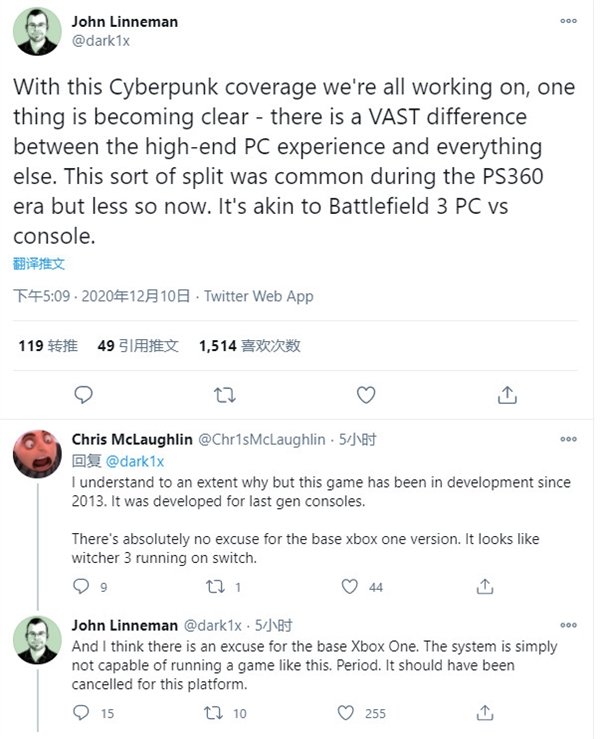
Task: Share John Linneman's Xbox One reply
Action: point(483,713)
